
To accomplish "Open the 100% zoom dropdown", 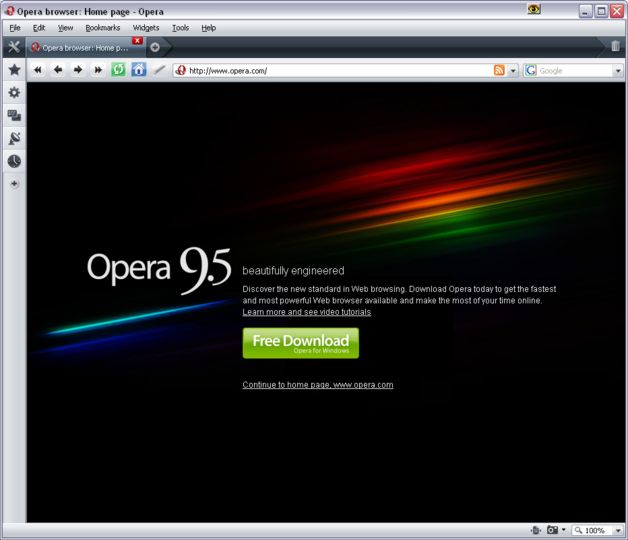I will 618,530.
